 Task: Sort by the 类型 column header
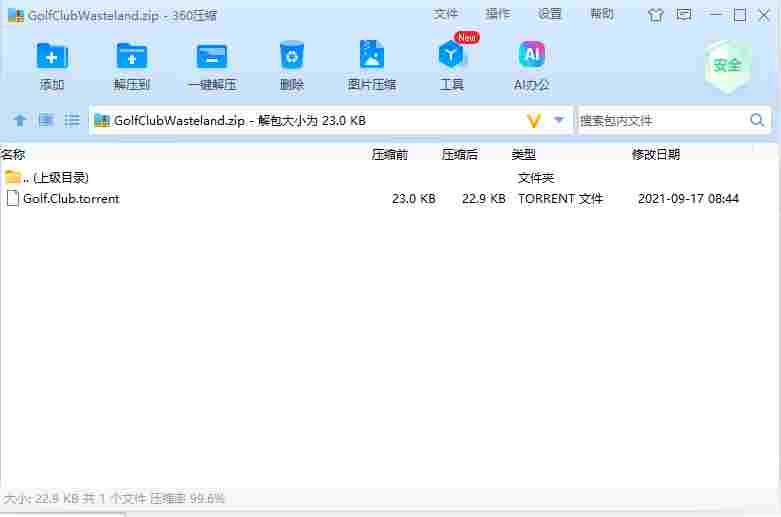tap(523, 154)
